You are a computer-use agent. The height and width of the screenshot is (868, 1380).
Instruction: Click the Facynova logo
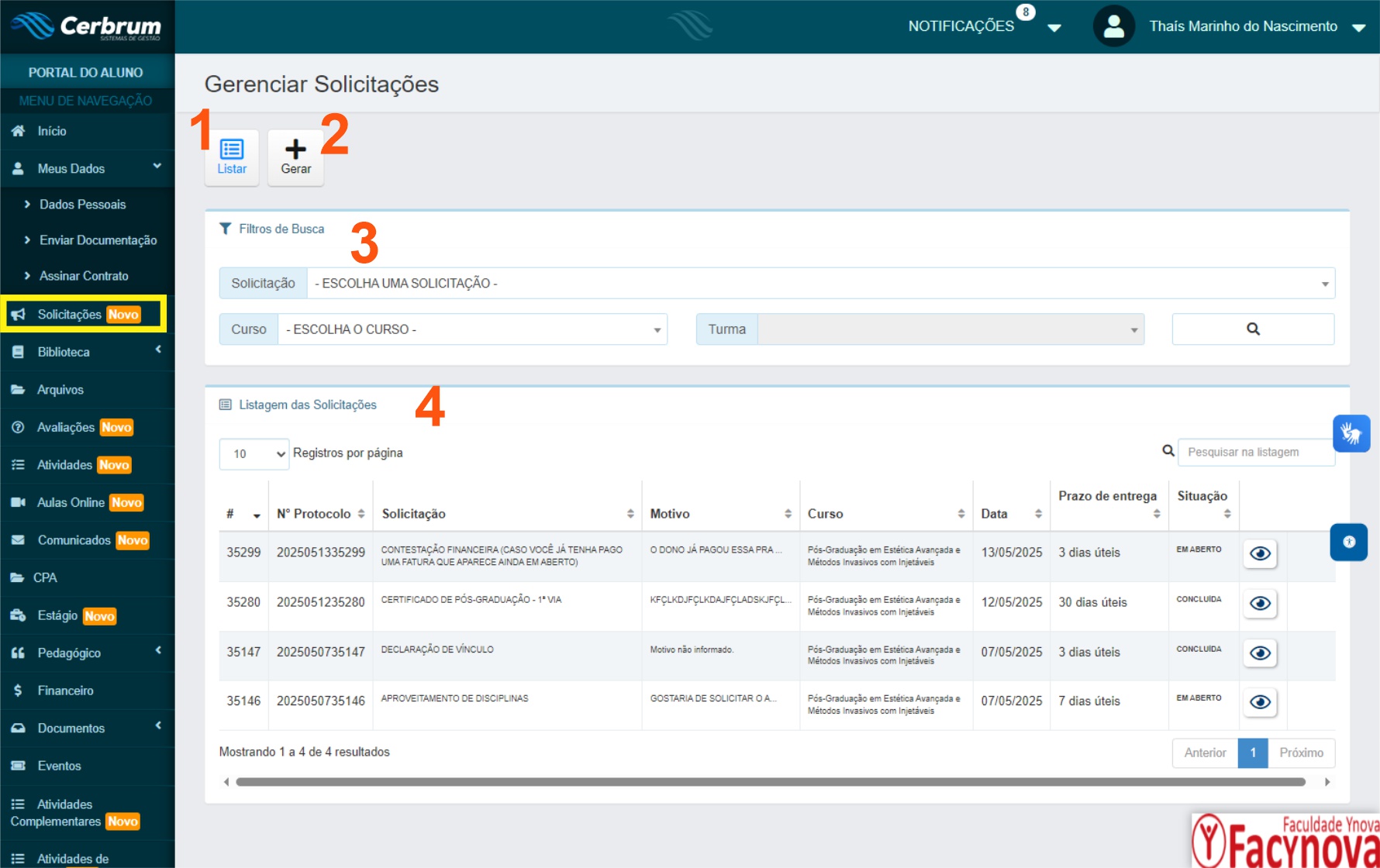click(1285, 840)
